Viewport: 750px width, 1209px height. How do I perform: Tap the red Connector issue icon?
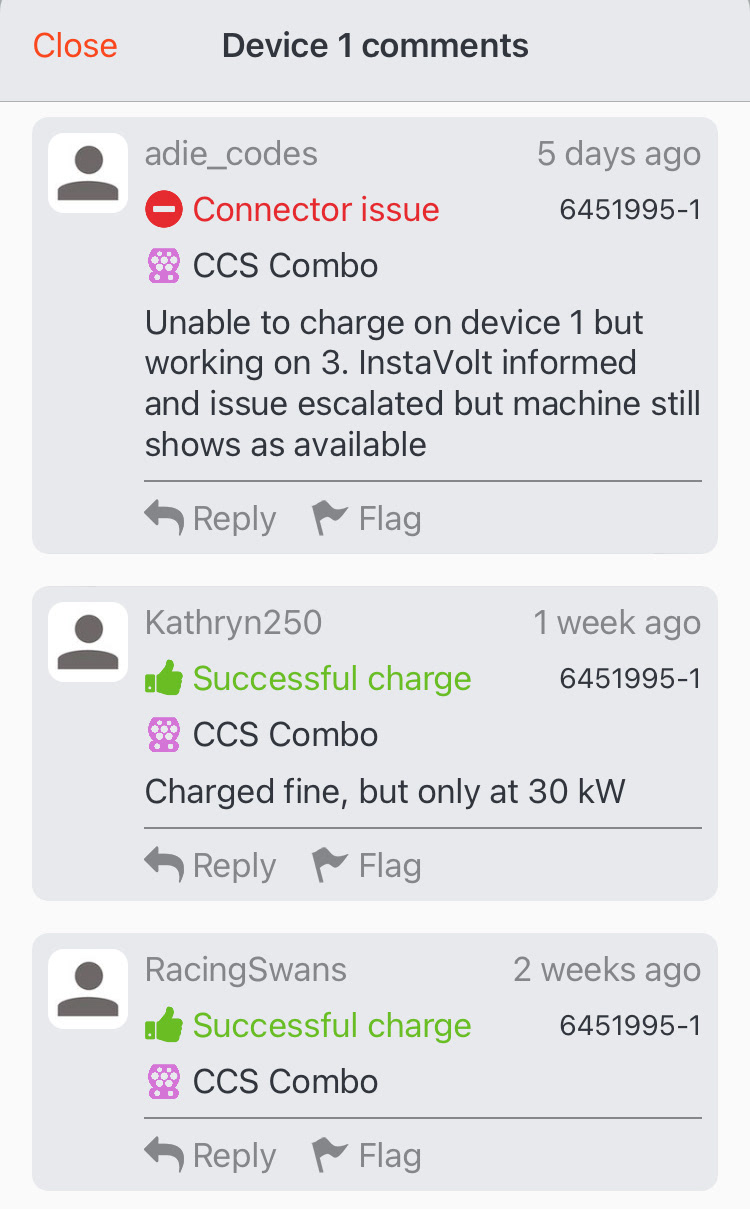point(163,210)
